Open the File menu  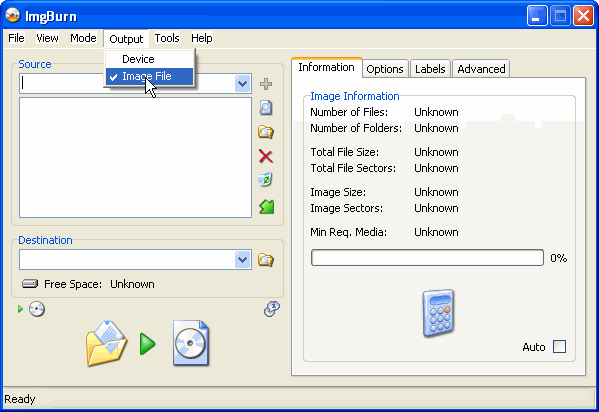(16, 38)
